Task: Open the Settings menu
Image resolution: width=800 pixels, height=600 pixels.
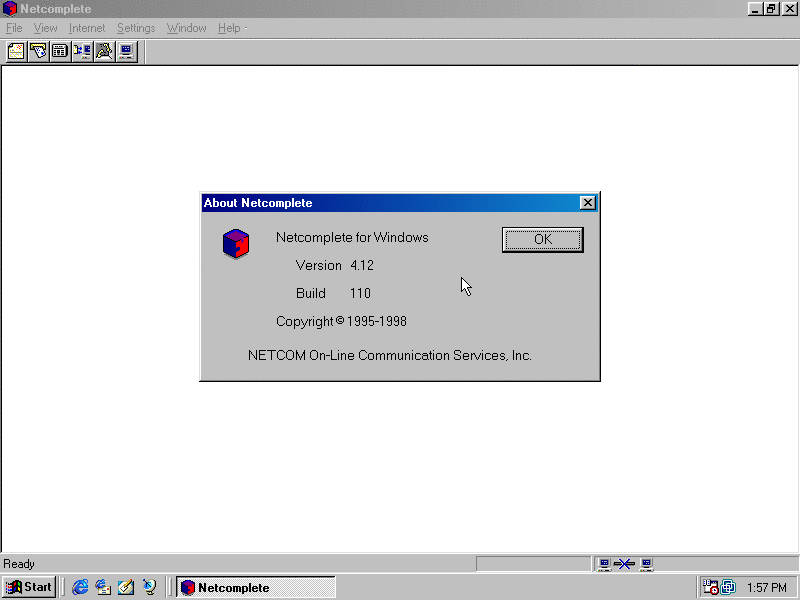Action: (x=136, y=28)
